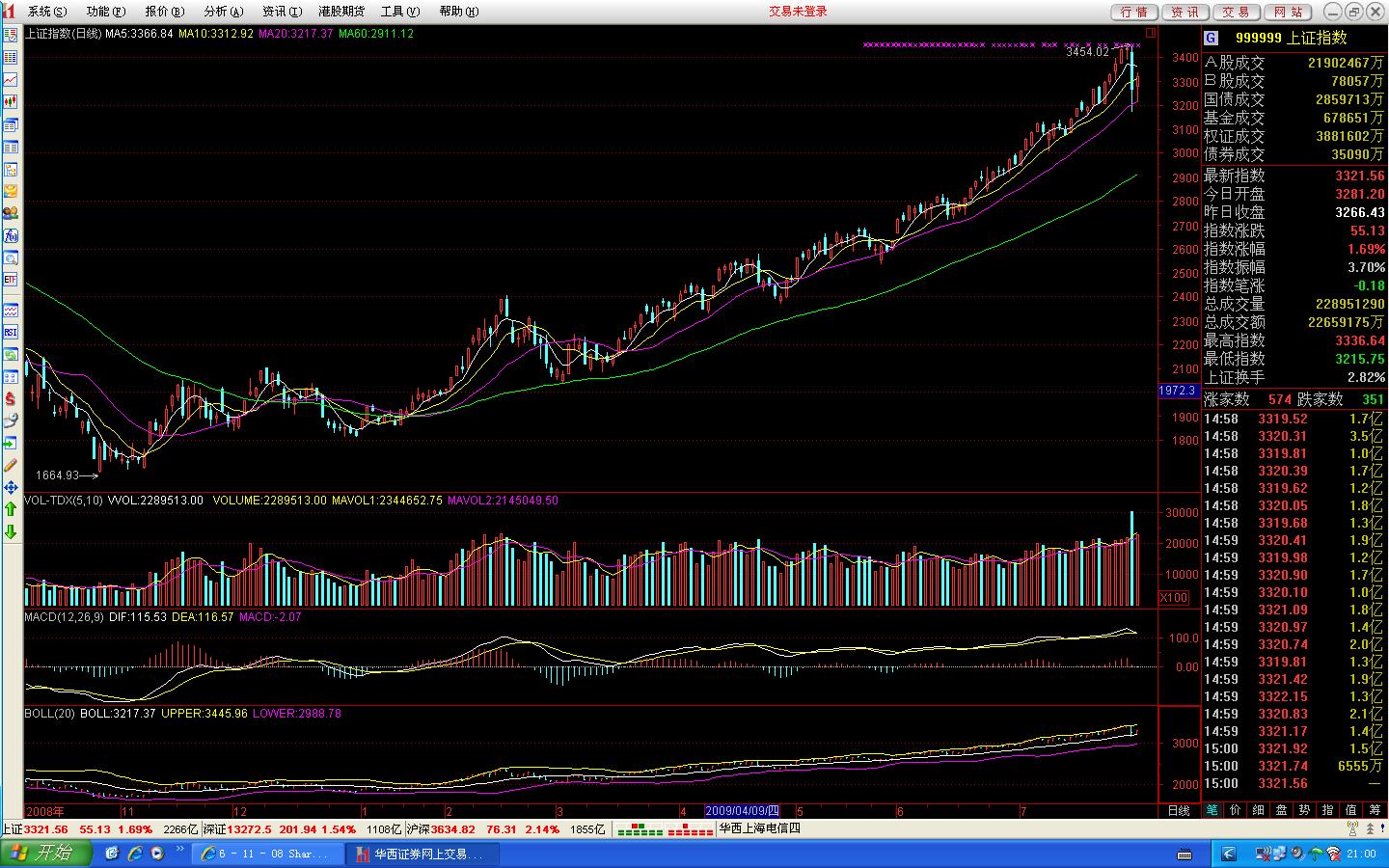Switch to the 细 tab
Viewport: 1389px width, 868px height.
point(1258,810)
